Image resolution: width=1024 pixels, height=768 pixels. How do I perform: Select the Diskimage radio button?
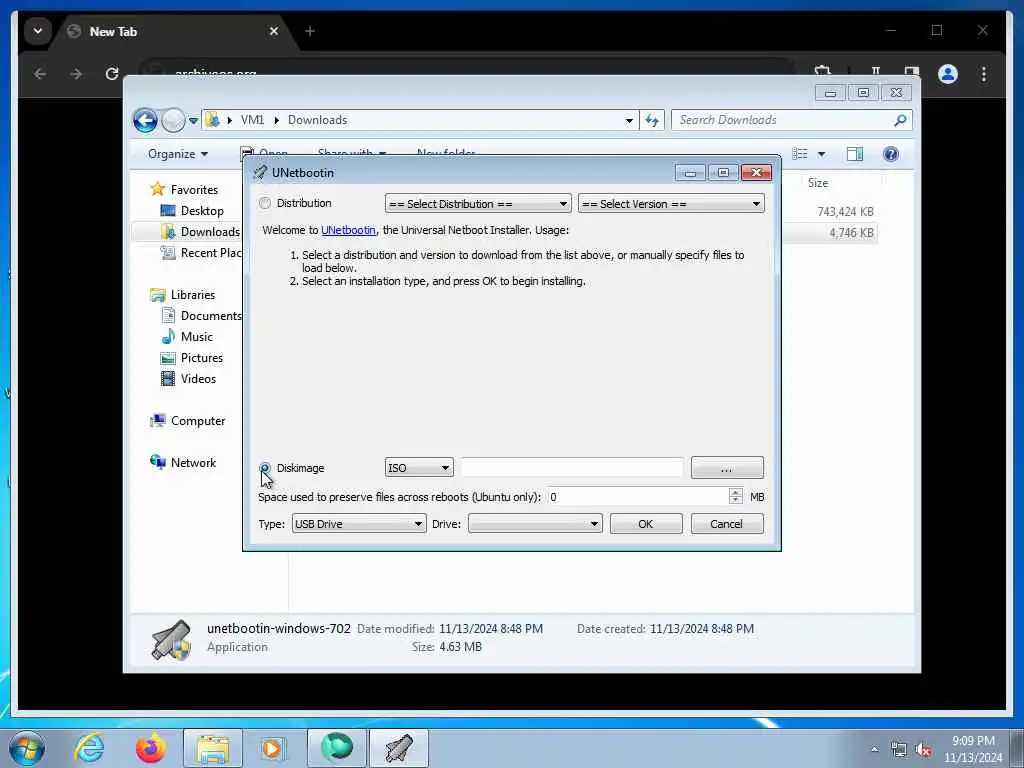point(264,468)
